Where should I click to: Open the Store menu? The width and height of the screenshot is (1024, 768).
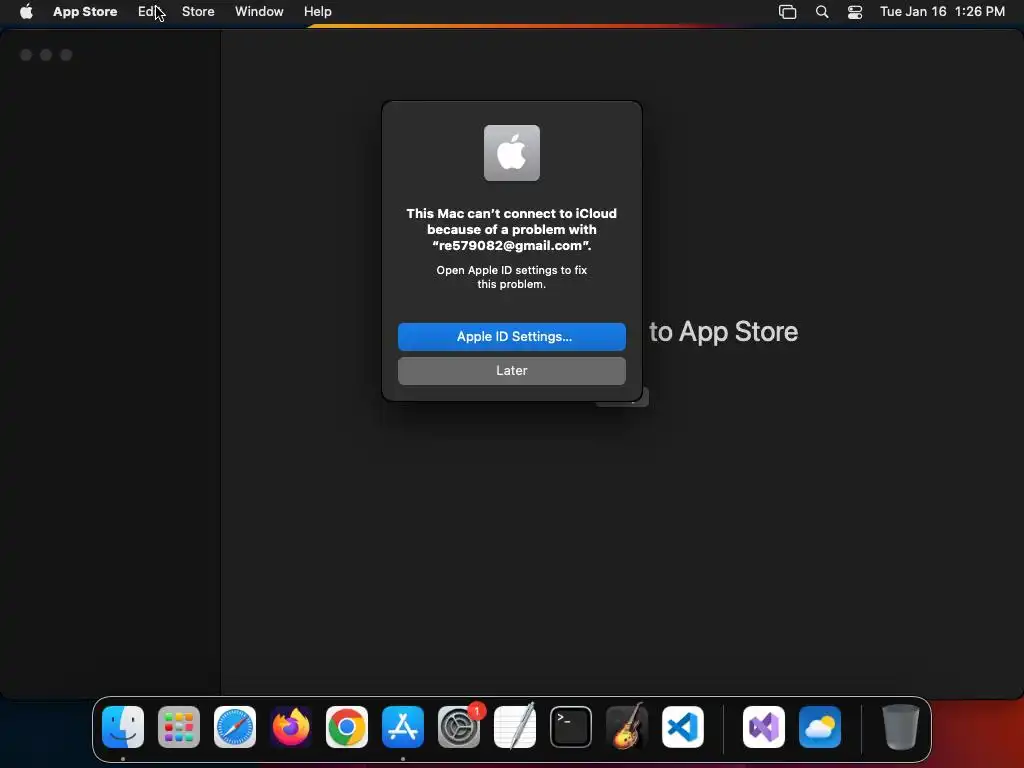(x=198, y=12)
